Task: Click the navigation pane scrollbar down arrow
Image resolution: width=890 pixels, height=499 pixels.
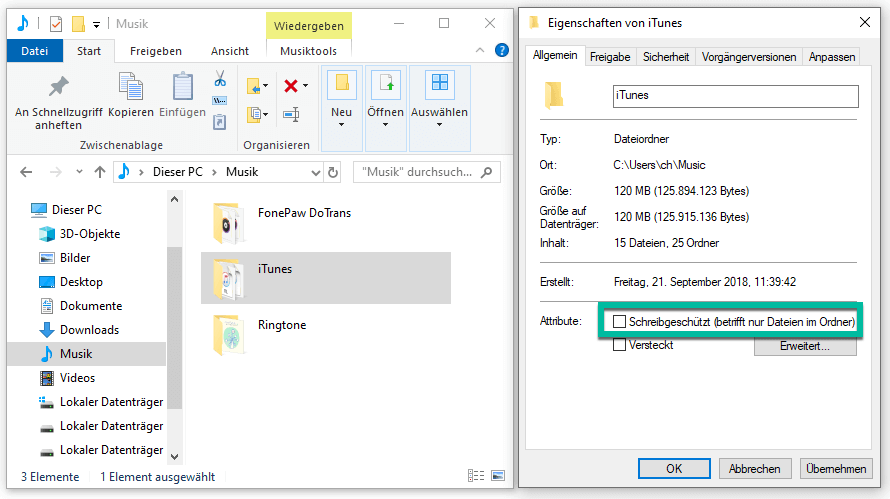Action: (x=175, y=456)
